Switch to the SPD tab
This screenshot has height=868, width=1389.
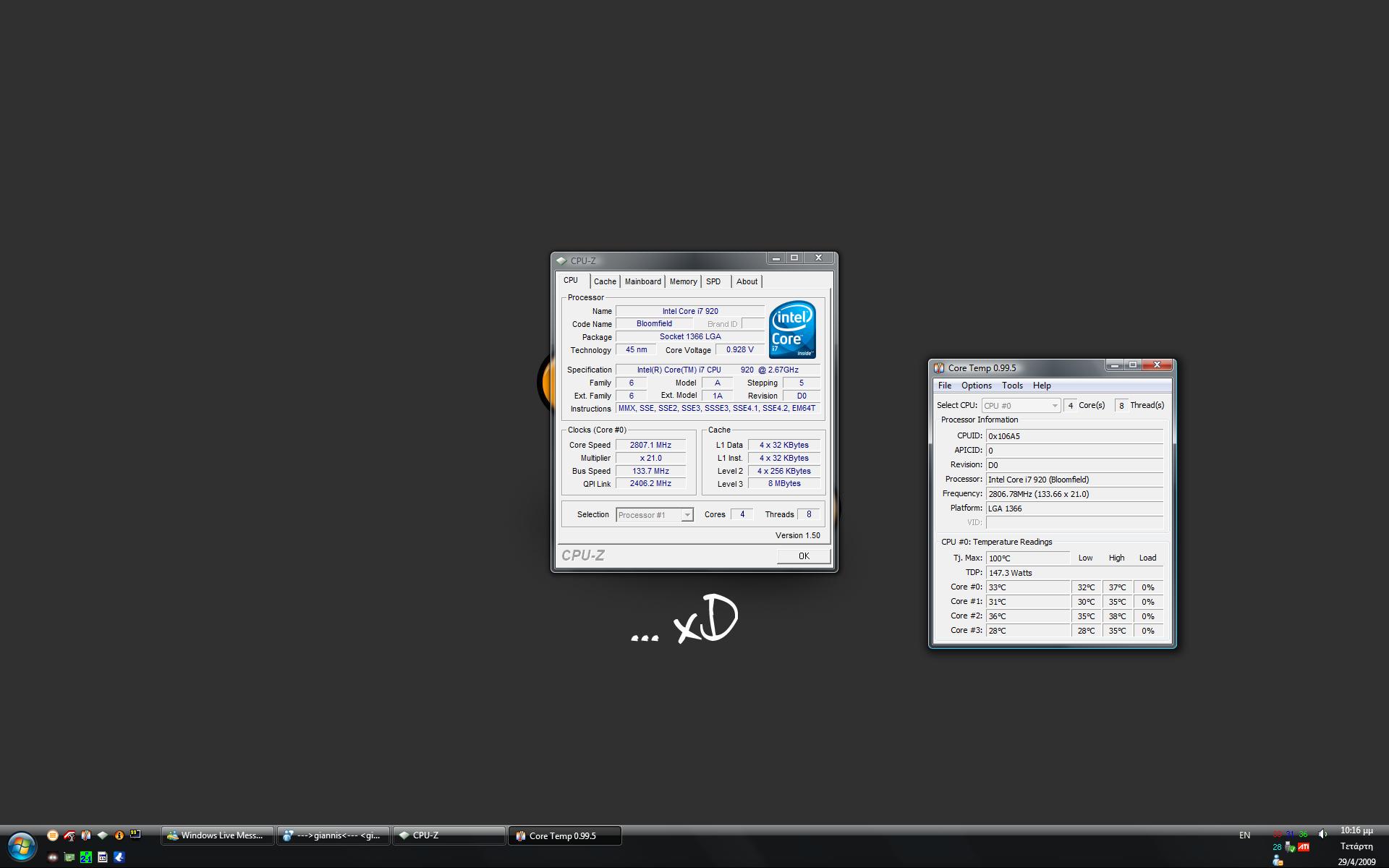(713, 281)
